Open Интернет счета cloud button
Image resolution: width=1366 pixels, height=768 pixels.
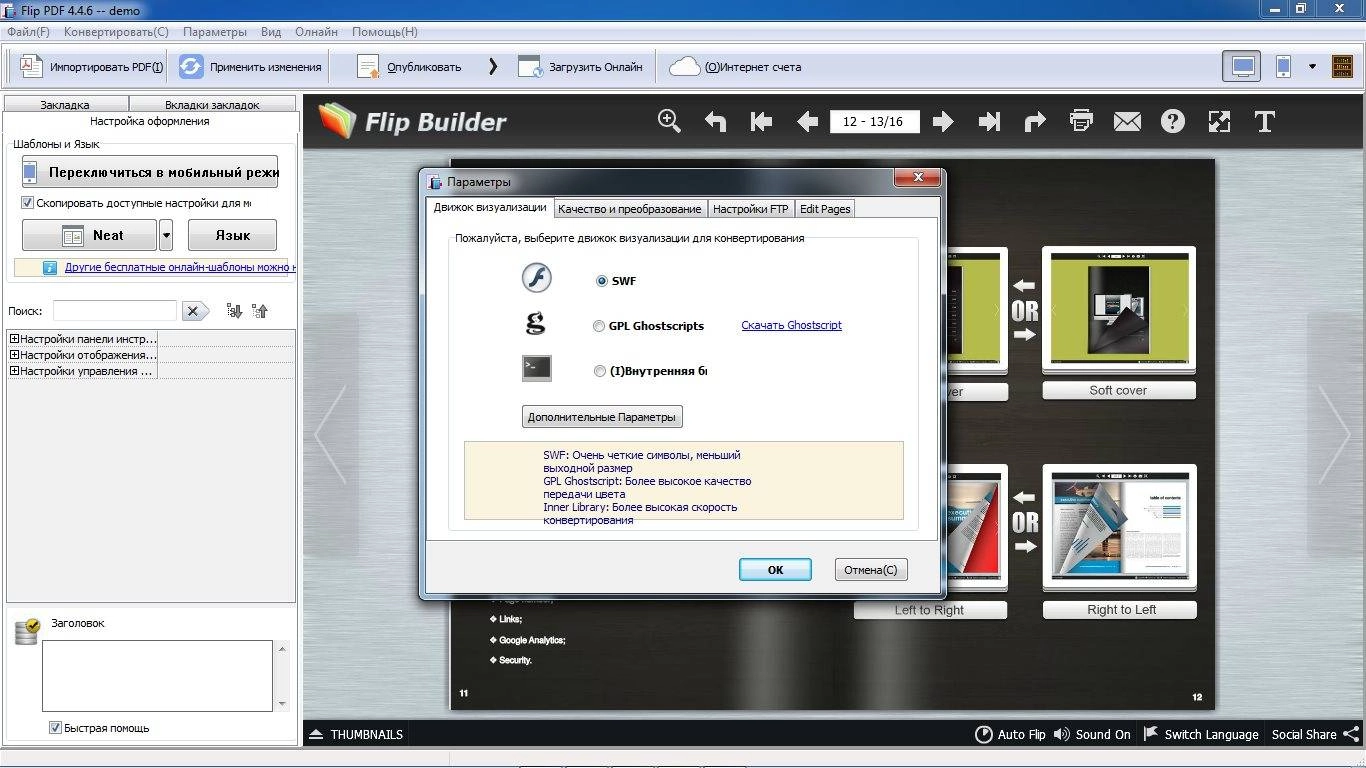click(735, 67)
